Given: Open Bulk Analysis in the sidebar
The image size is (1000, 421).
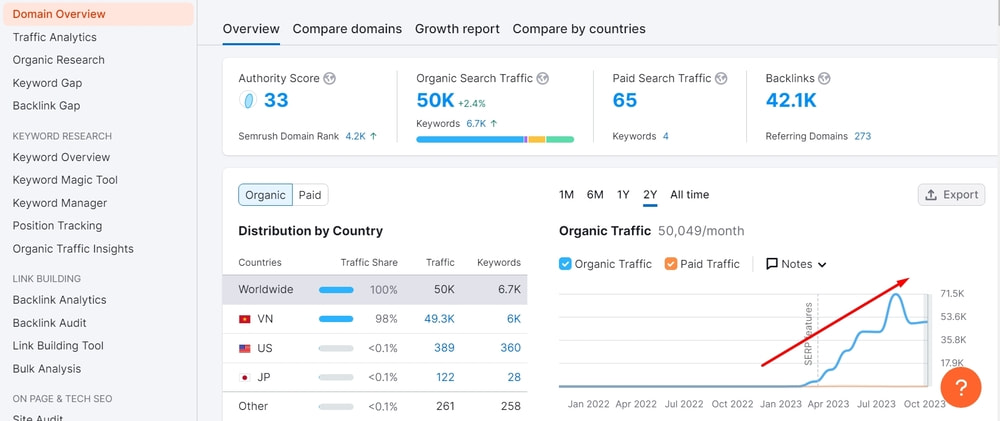Looking at the screenshot, I should [x=47, y=369].
